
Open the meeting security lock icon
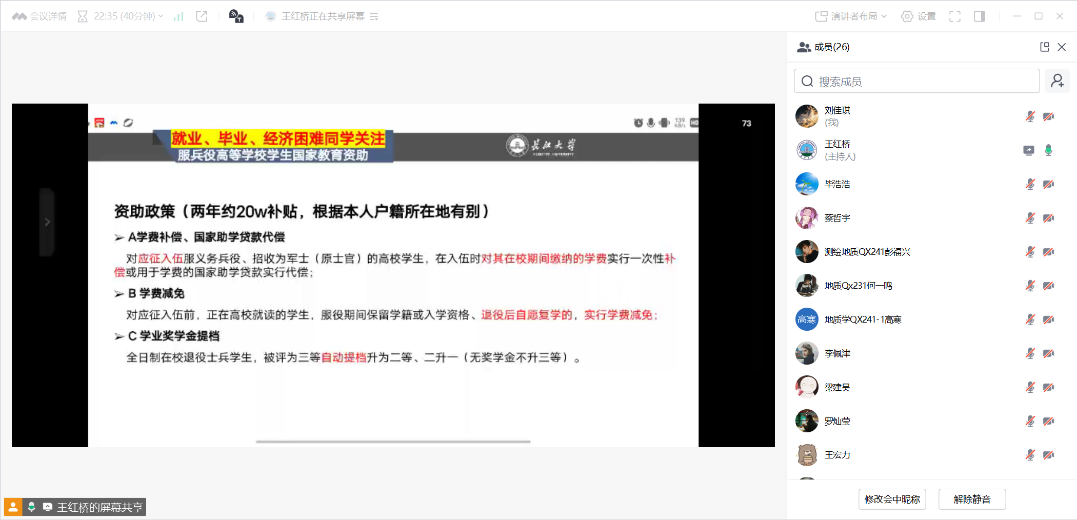236,16
